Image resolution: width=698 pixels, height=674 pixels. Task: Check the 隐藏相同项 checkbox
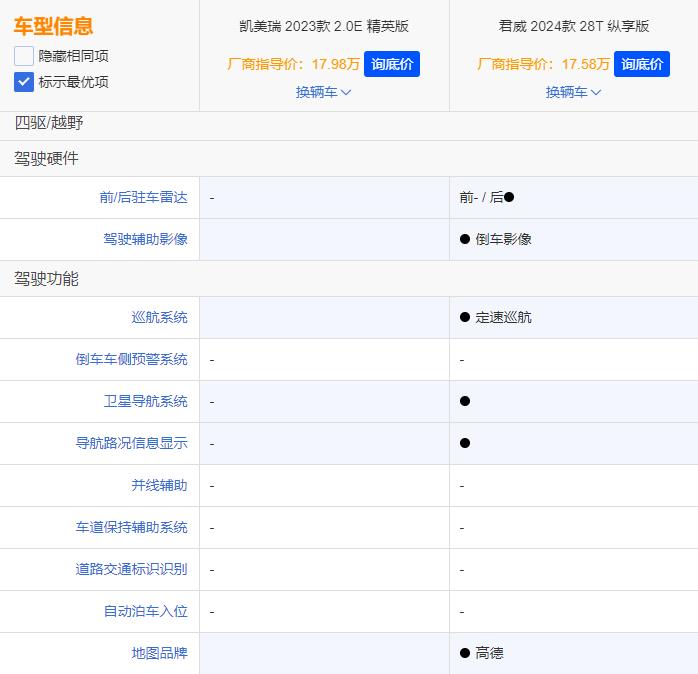24,56
